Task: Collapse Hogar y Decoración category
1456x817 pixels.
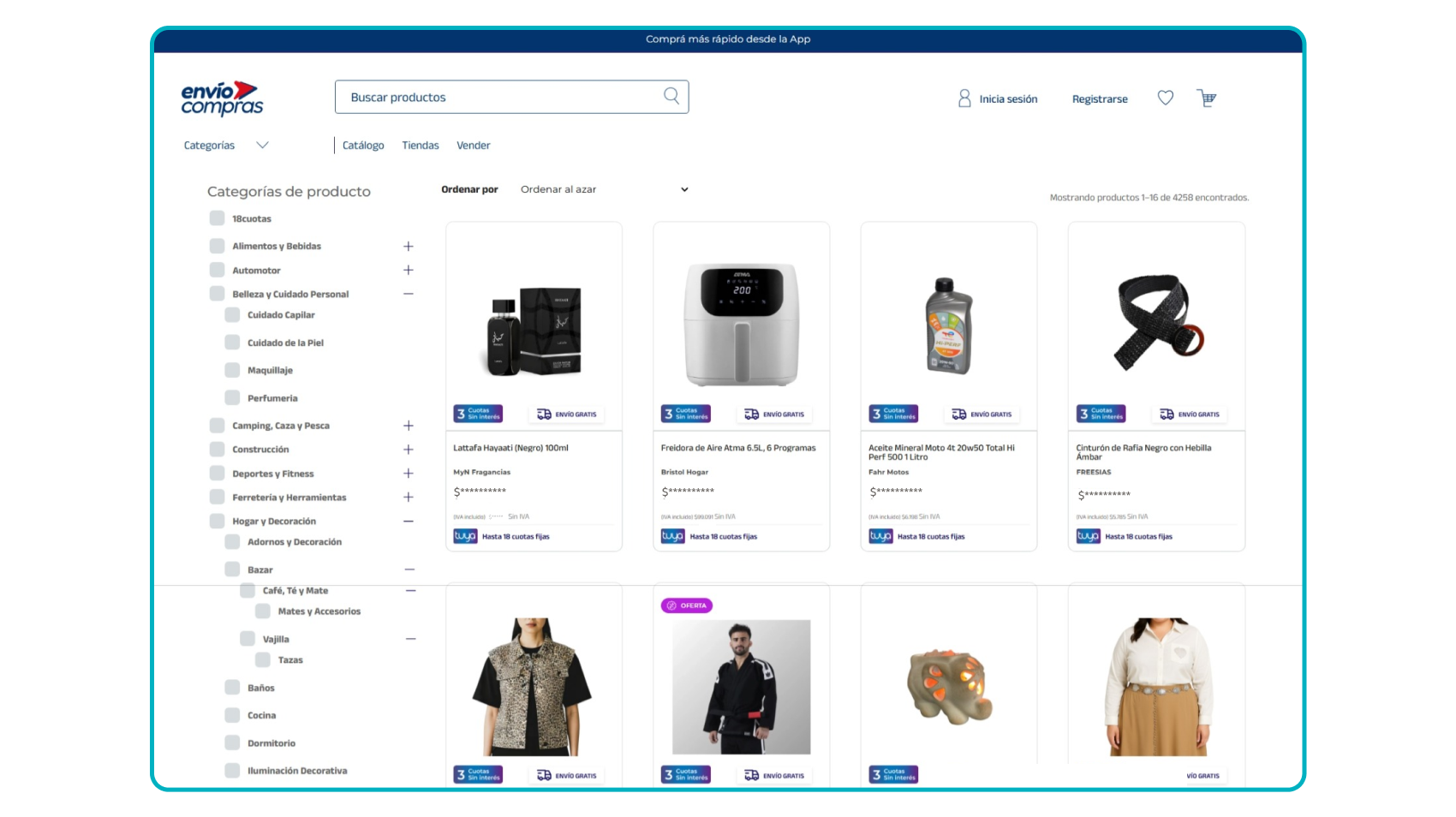Action: click(x=409, y=521)
